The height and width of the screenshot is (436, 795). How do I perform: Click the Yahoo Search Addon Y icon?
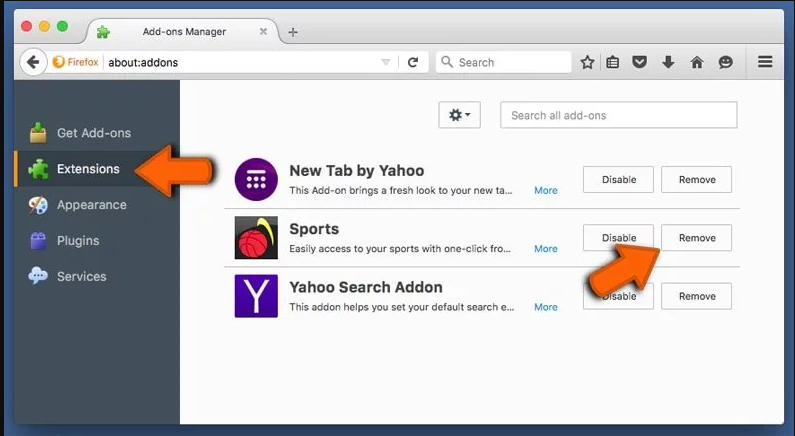(256, 296)
